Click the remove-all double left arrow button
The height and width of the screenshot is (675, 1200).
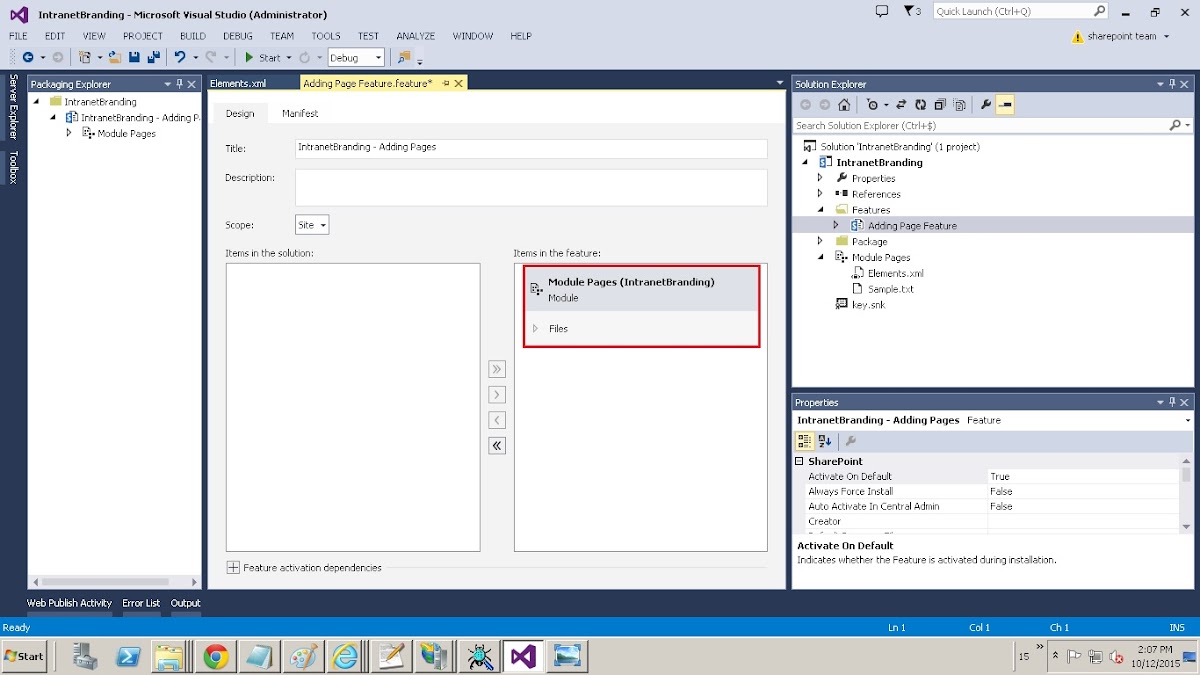497,446
